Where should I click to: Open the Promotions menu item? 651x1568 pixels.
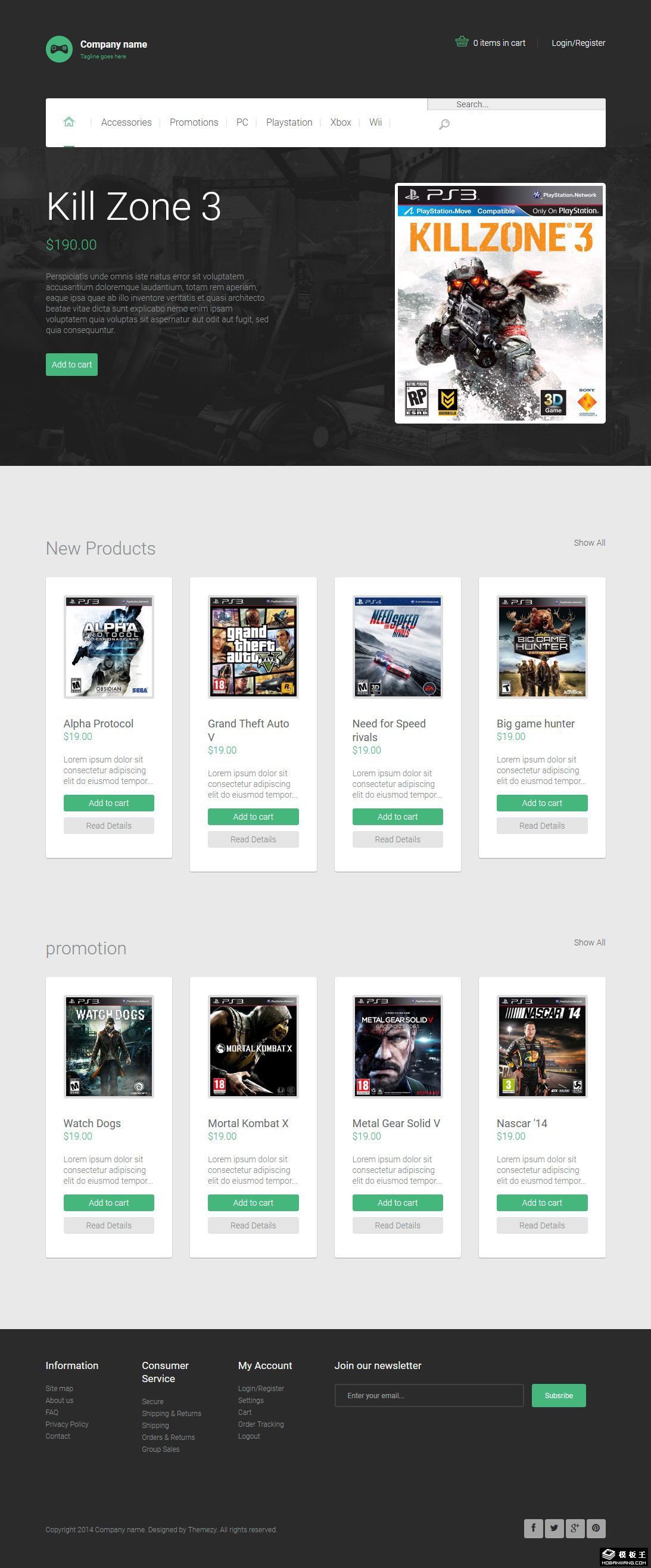pyautogui.click(x=194, y=122)
